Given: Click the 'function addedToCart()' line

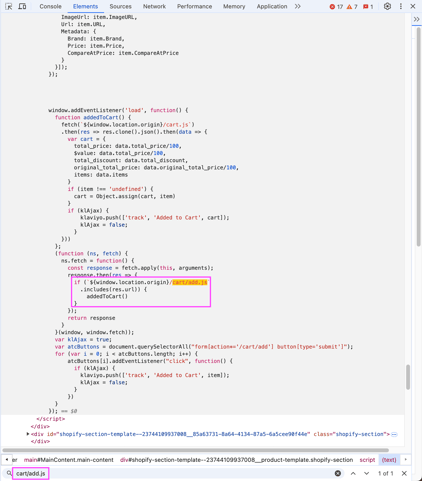Looking at the screenshot, I should [93, 117].
